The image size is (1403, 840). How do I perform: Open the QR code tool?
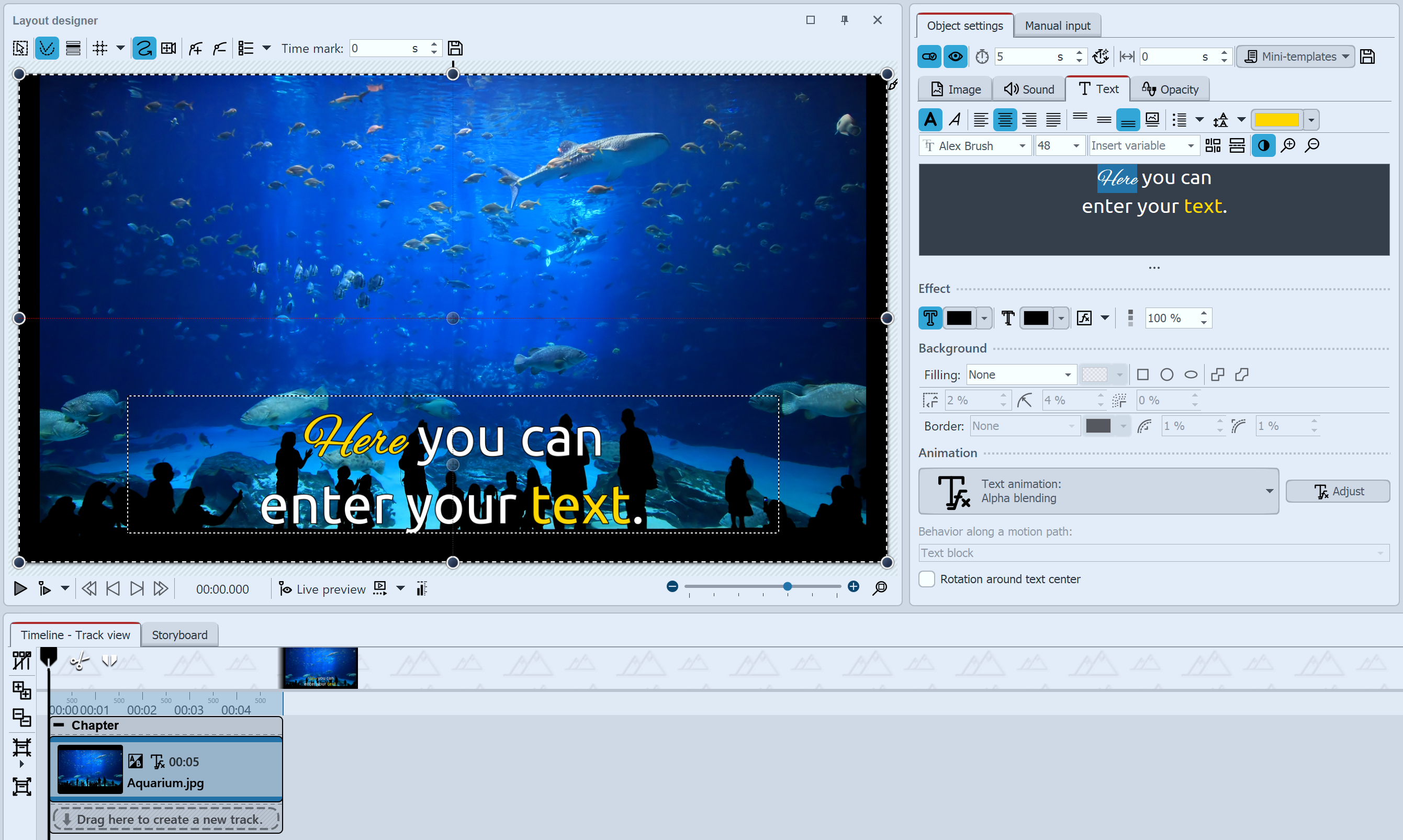tap(1213, 145)
